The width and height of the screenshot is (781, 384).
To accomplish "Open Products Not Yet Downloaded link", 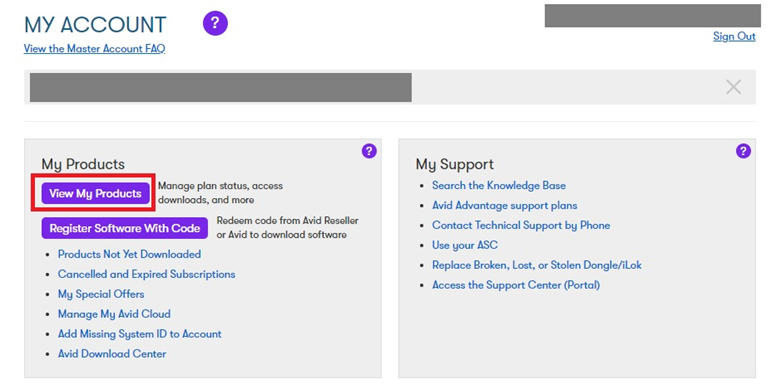I will 130,254.
